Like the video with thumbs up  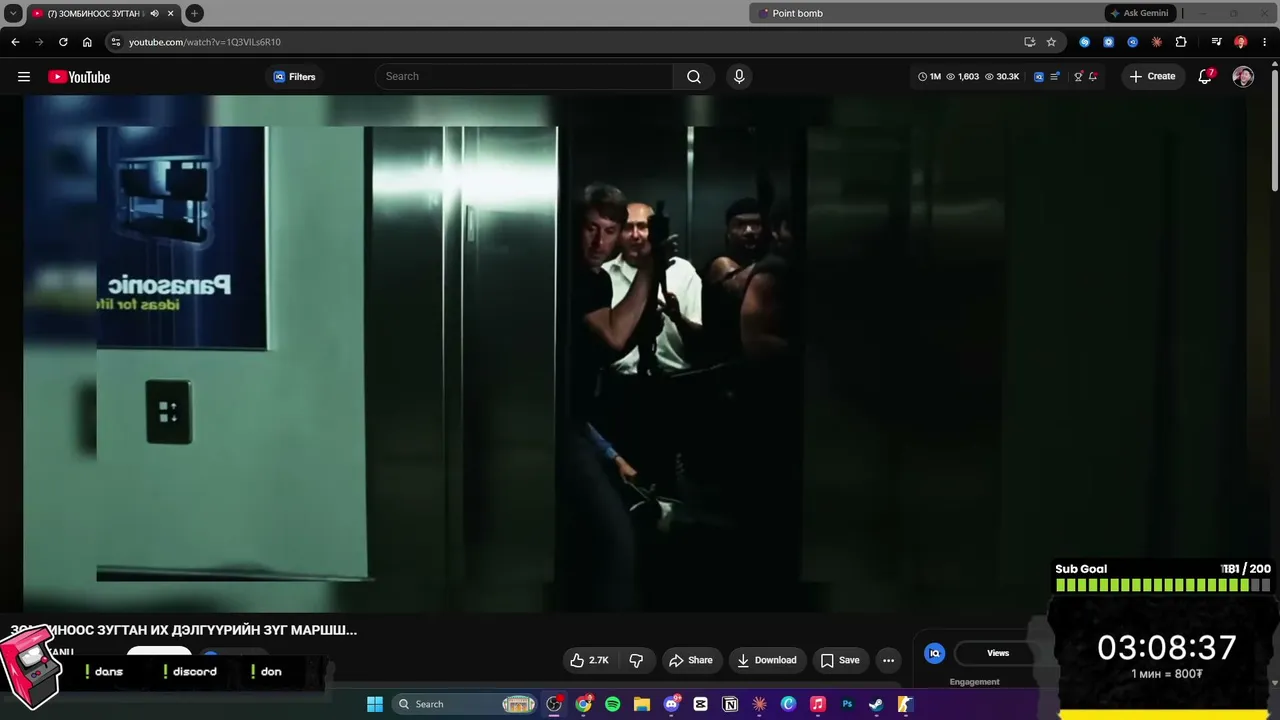(589, 660)
